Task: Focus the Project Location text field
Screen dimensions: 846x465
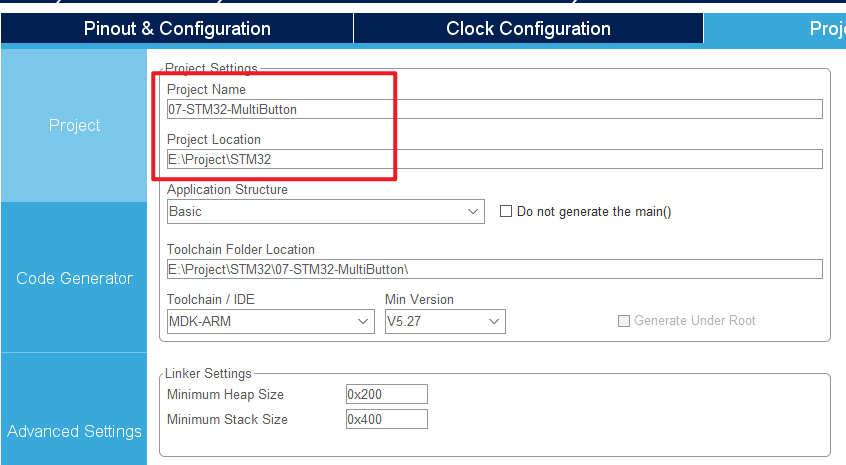Action: (x=494, y=159)
